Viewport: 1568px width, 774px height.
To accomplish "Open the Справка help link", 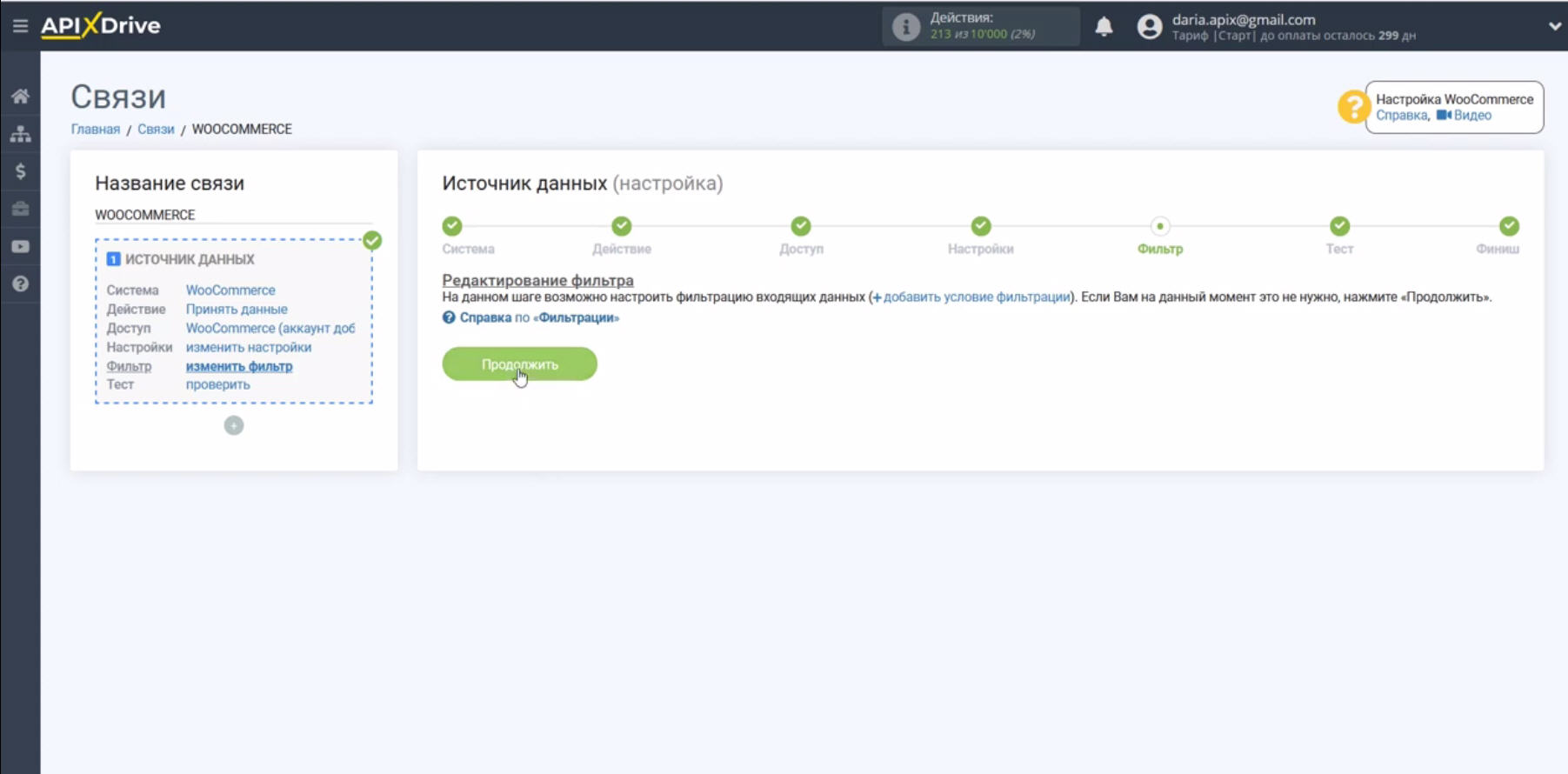I will click(1401, 115).
